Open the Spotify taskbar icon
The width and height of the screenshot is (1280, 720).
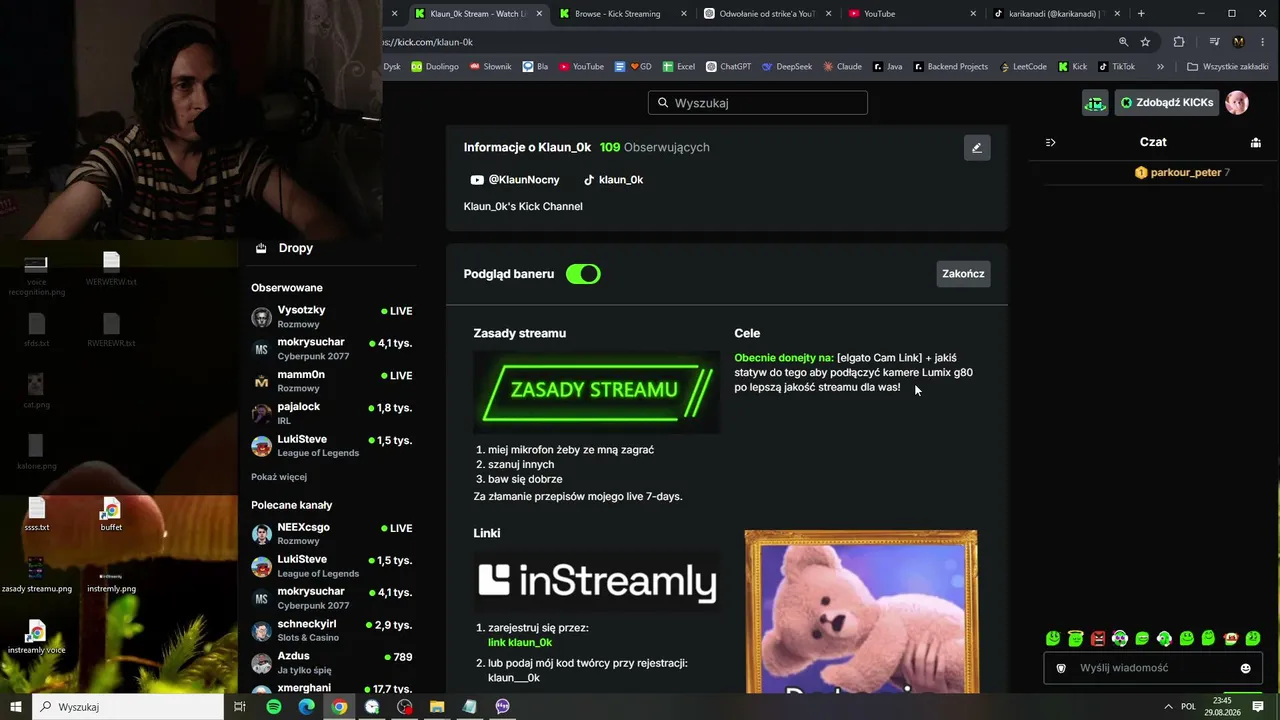coord(274,707)
